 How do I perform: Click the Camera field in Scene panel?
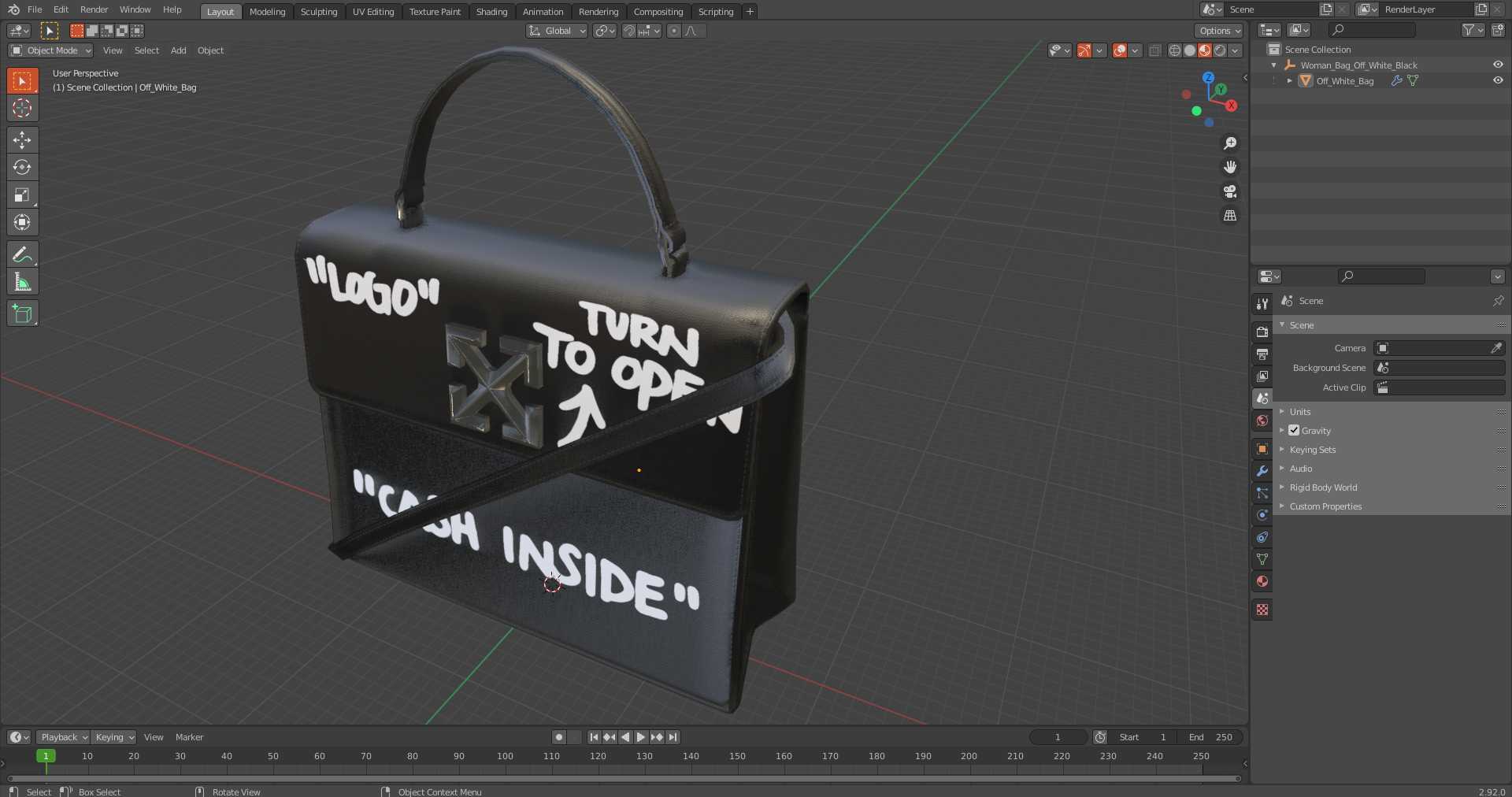[x=1440, y=348]
